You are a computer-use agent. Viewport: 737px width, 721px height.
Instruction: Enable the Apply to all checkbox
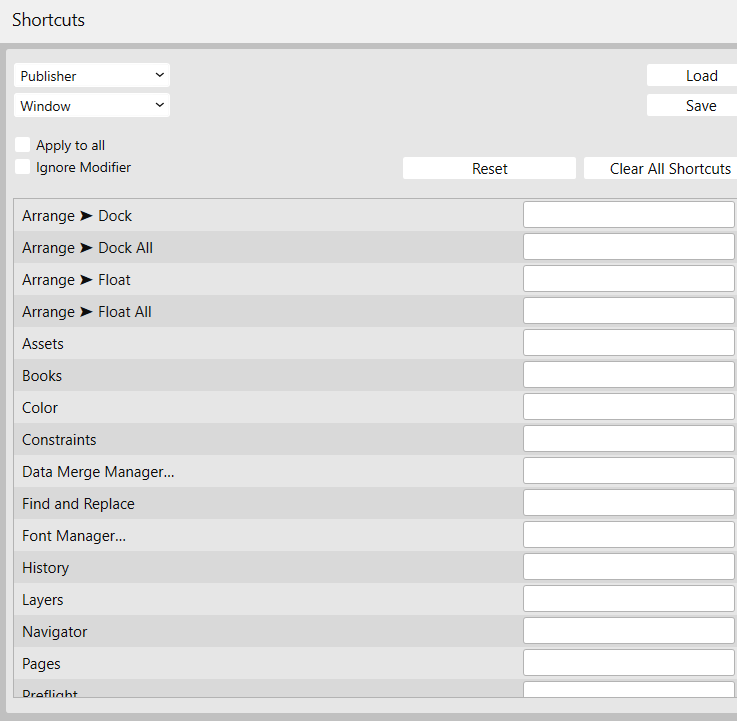(x=23, y=145)
